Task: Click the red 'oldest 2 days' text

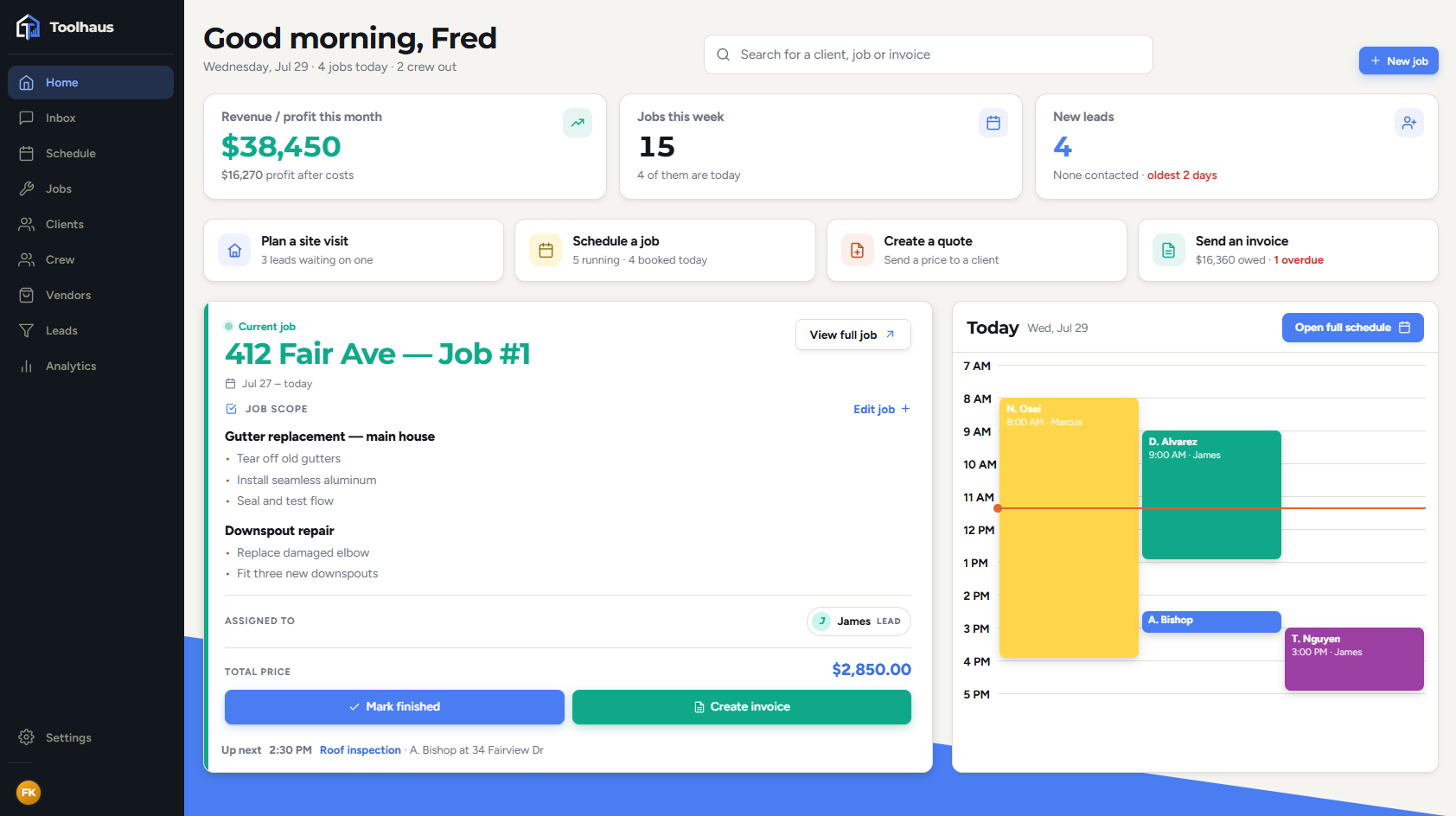Action: pyautogui.click(x=1182, y=175)
